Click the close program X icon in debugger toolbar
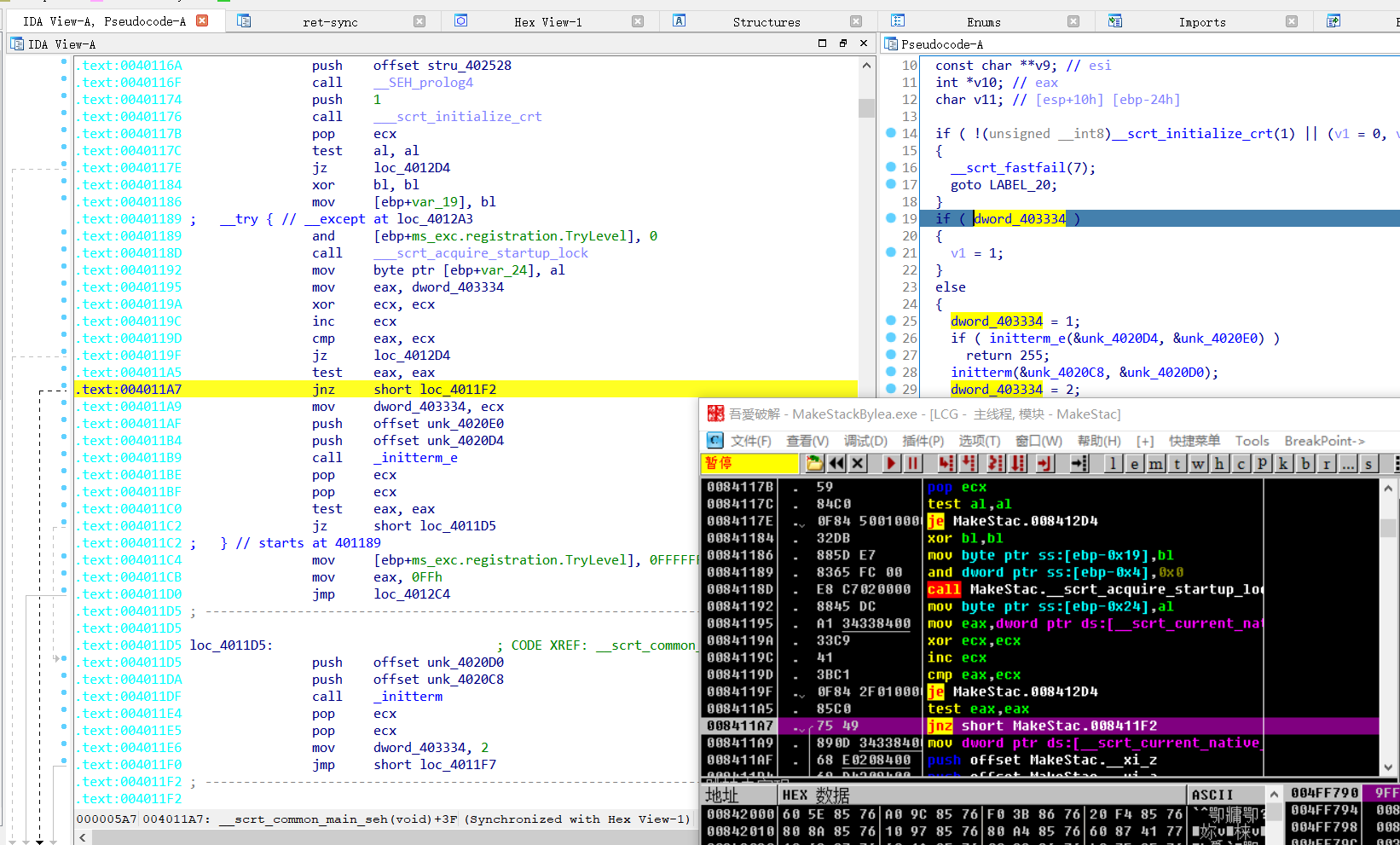 coord(859,463)
